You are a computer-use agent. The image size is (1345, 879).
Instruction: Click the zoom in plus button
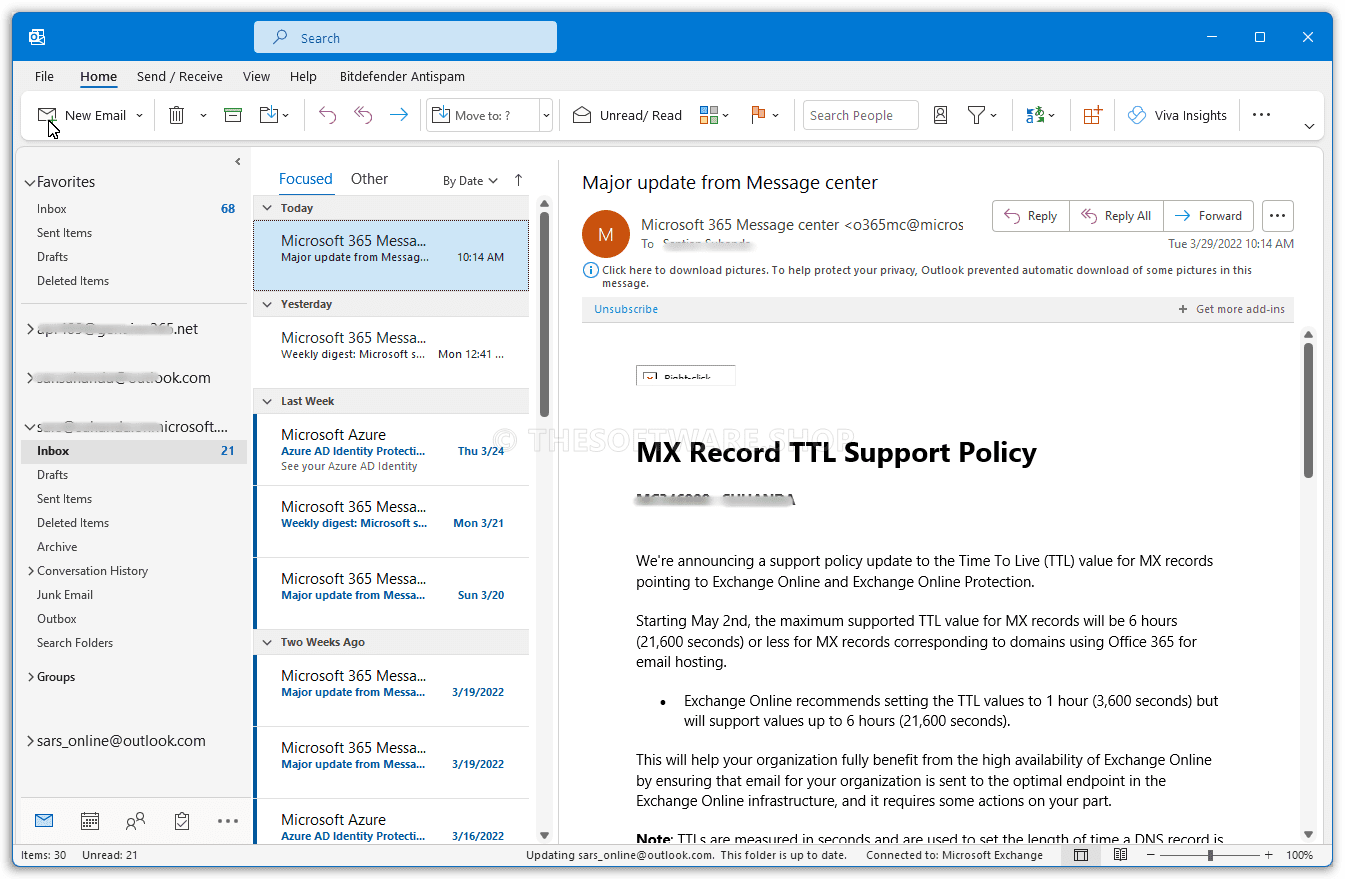pyautogui.click(x=1269, y=855)
